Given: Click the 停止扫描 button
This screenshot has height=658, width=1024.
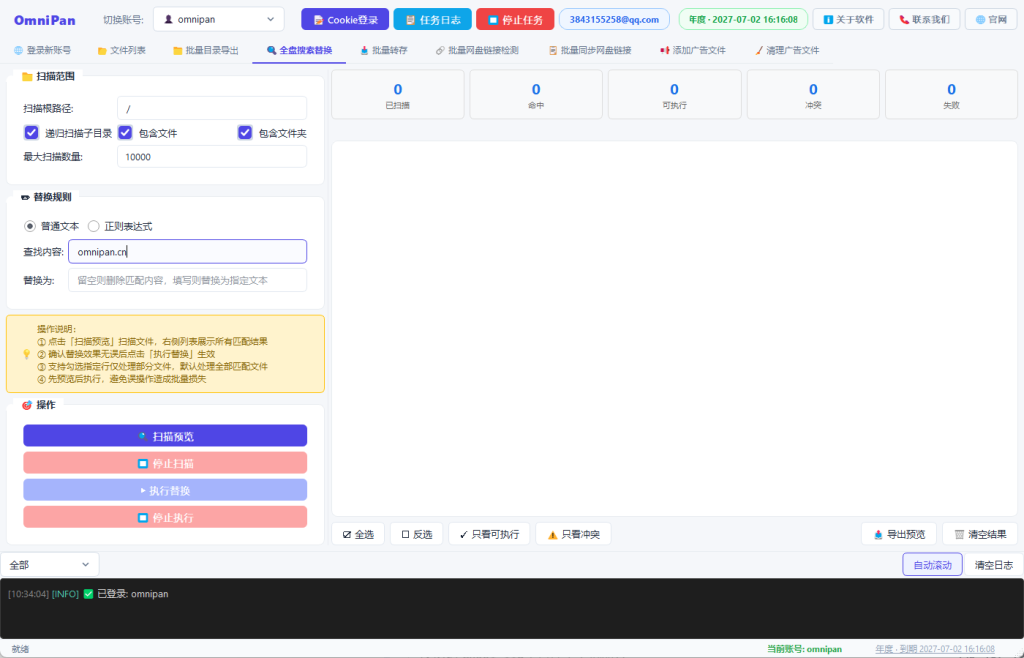Looking at the screenshot, I should point(165,463).
